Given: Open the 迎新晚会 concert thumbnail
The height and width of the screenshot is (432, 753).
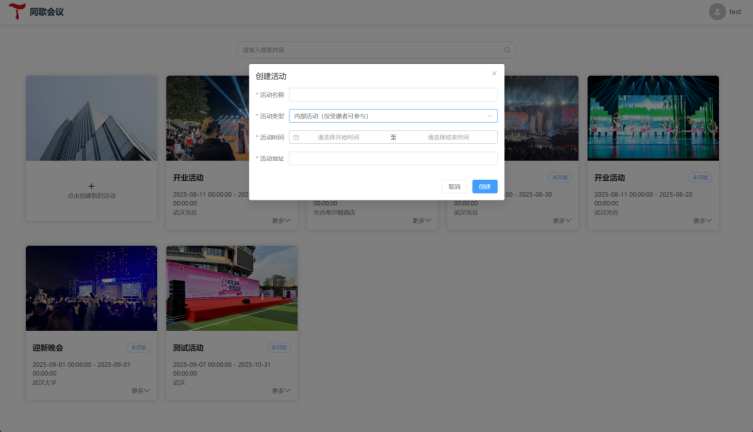Looking at the screenshot, I should click(91, 288).
